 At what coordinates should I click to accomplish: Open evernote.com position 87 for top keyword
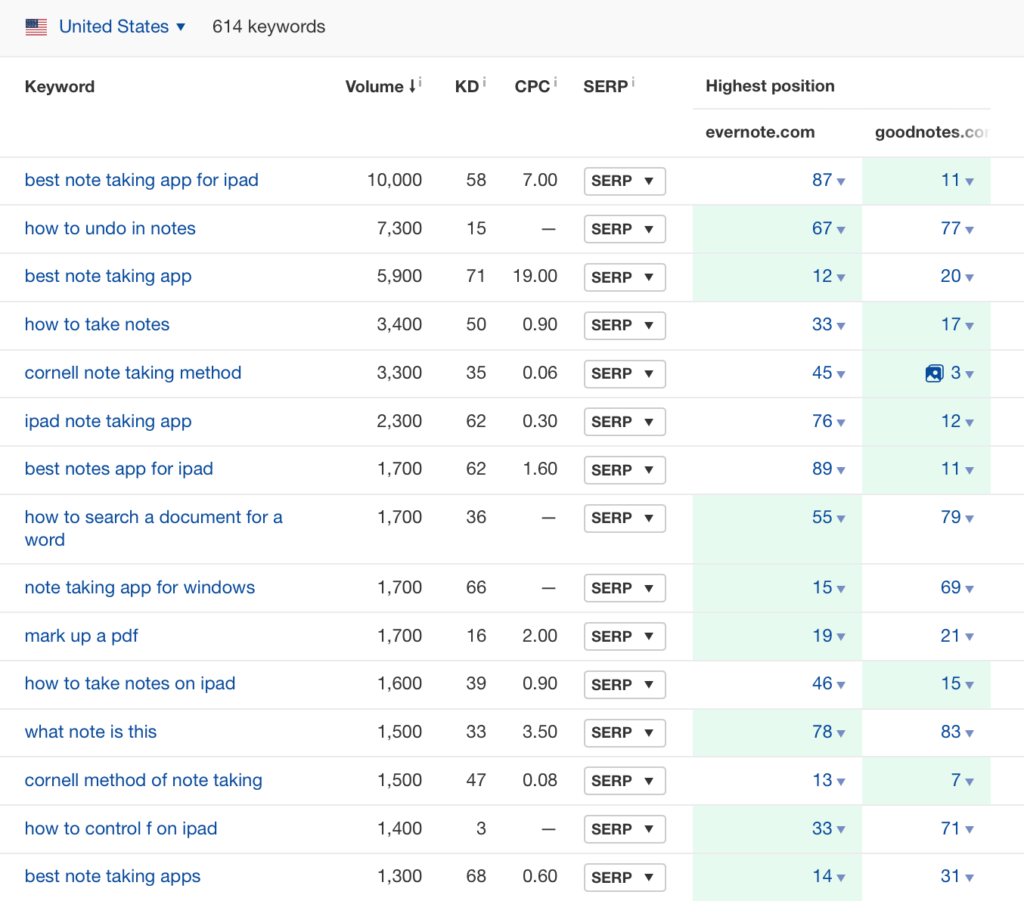[x=828, y=180]
